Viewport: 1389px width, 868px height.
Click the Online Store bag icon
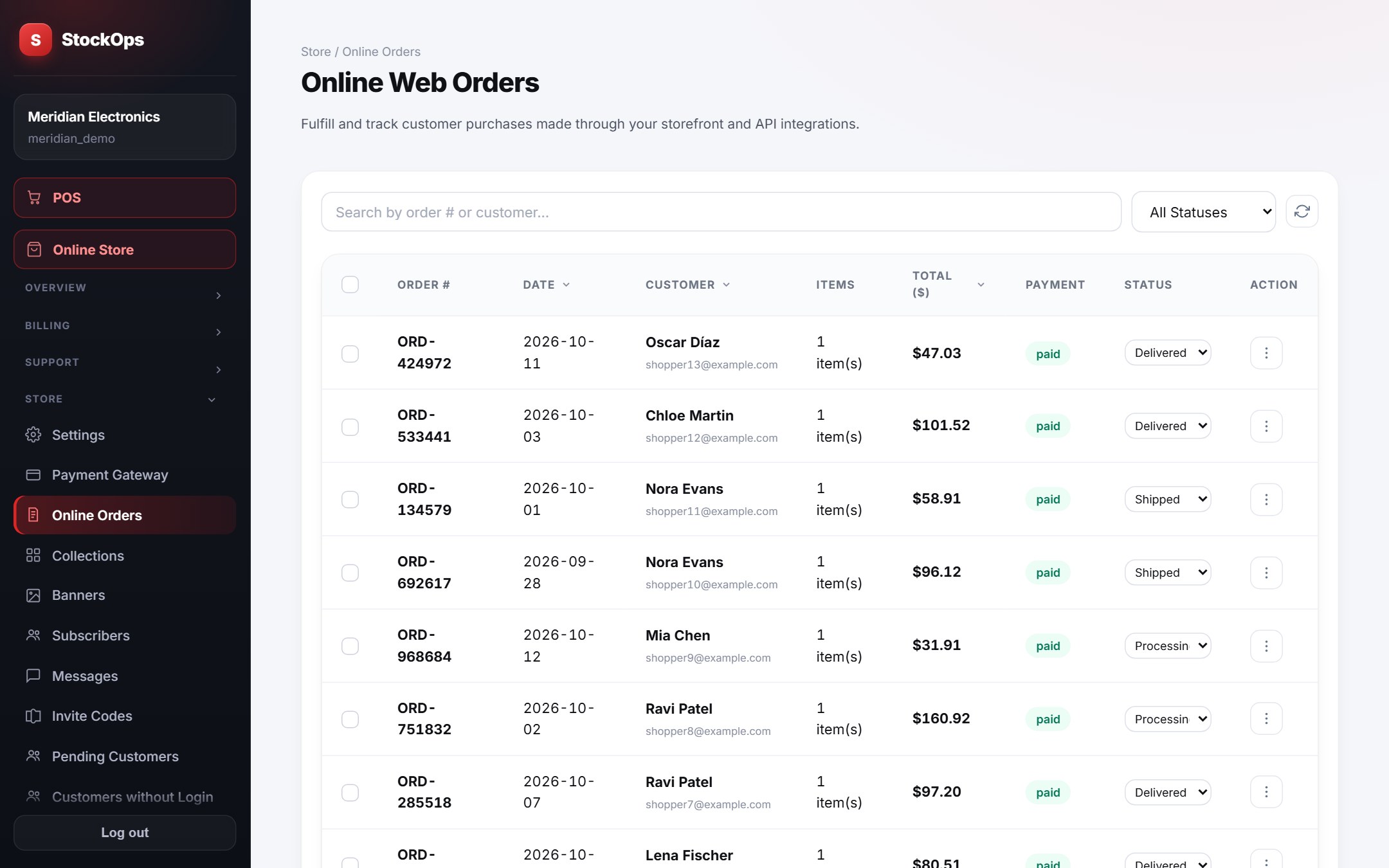[x=34, y=249]
